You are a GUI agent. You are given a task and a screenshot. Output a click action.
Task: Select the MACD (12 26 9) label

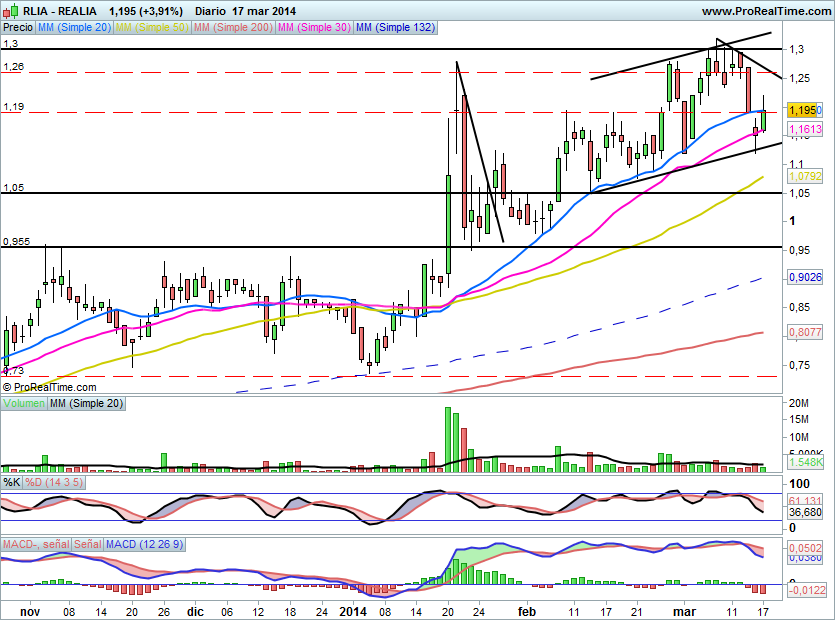coord(144,544)
